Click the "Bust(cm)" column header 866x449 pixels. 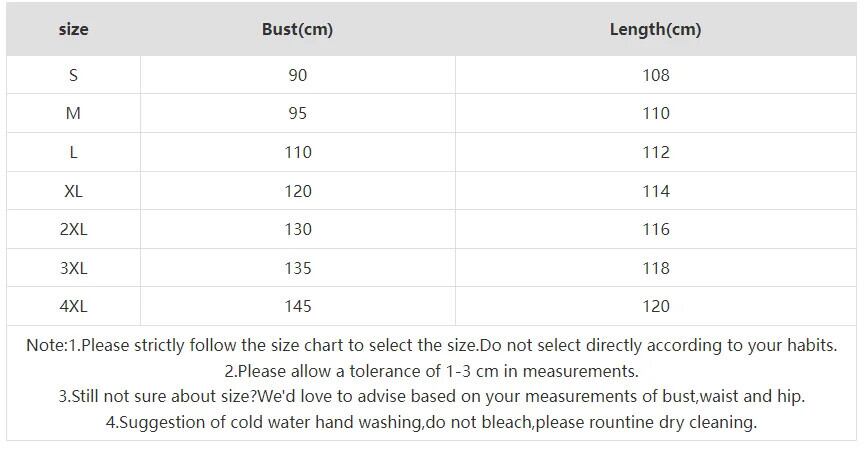(297, 29)
